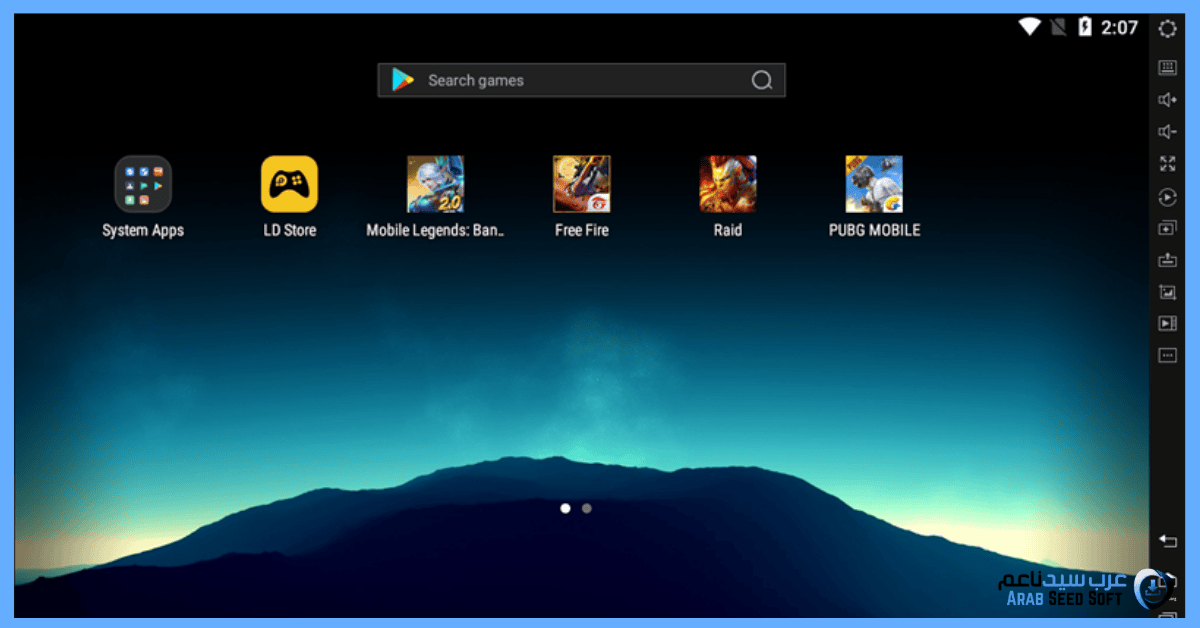Click the Search games input field

580,81
